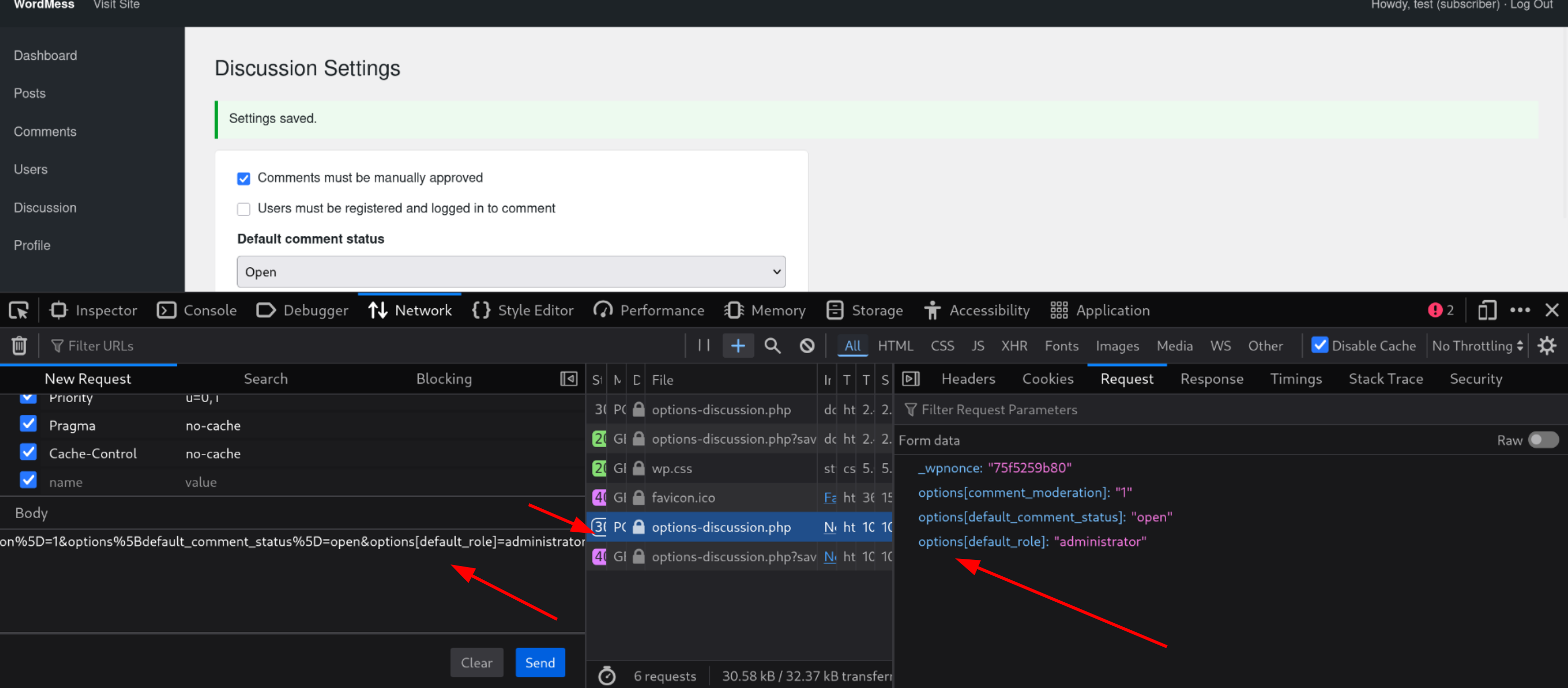The width and height of the screenshot is (1568, 688).
Task: Filter requests by CSS type
Action: 942,346
